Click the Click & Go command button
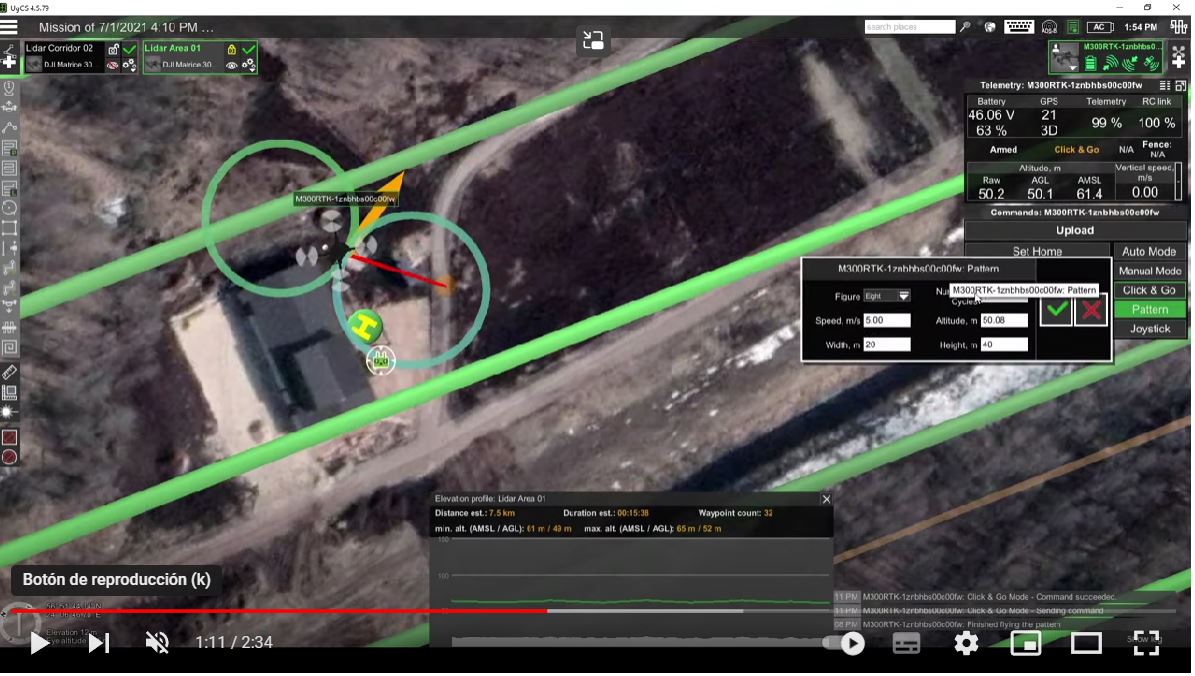 click(1149, 290)
